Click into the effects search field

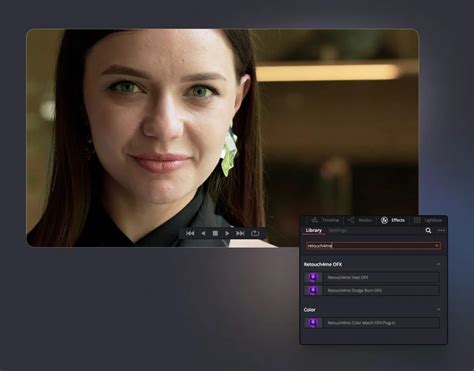[x=373, y=246]
